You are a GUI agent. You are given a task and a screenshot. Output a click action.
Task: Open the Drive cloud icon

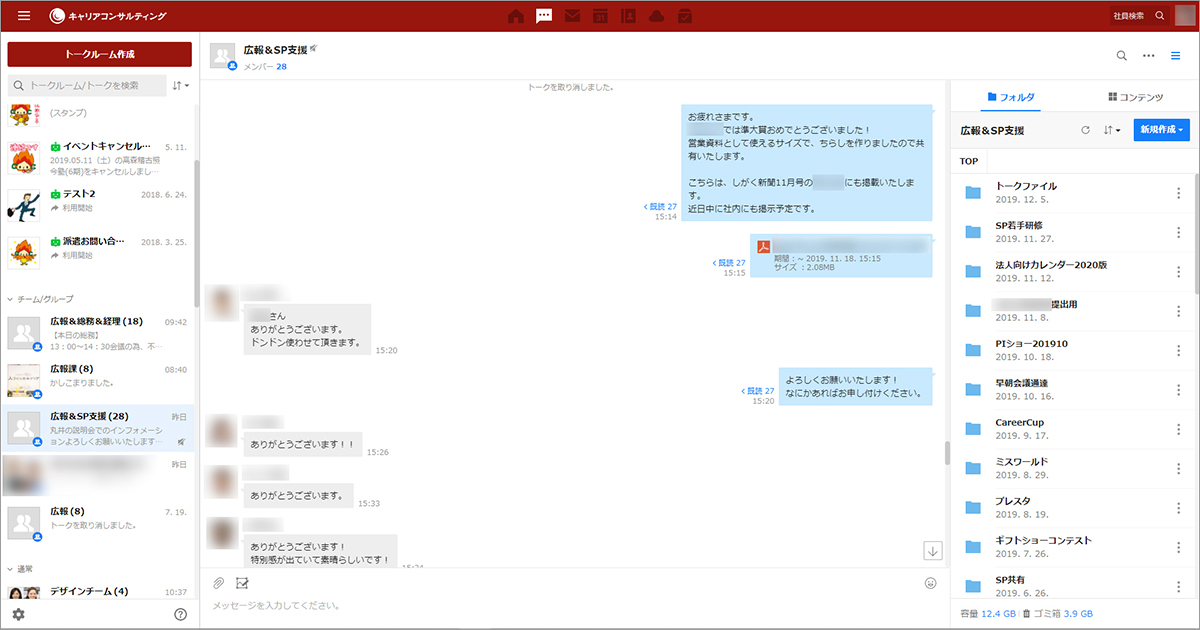click(656, 16)
